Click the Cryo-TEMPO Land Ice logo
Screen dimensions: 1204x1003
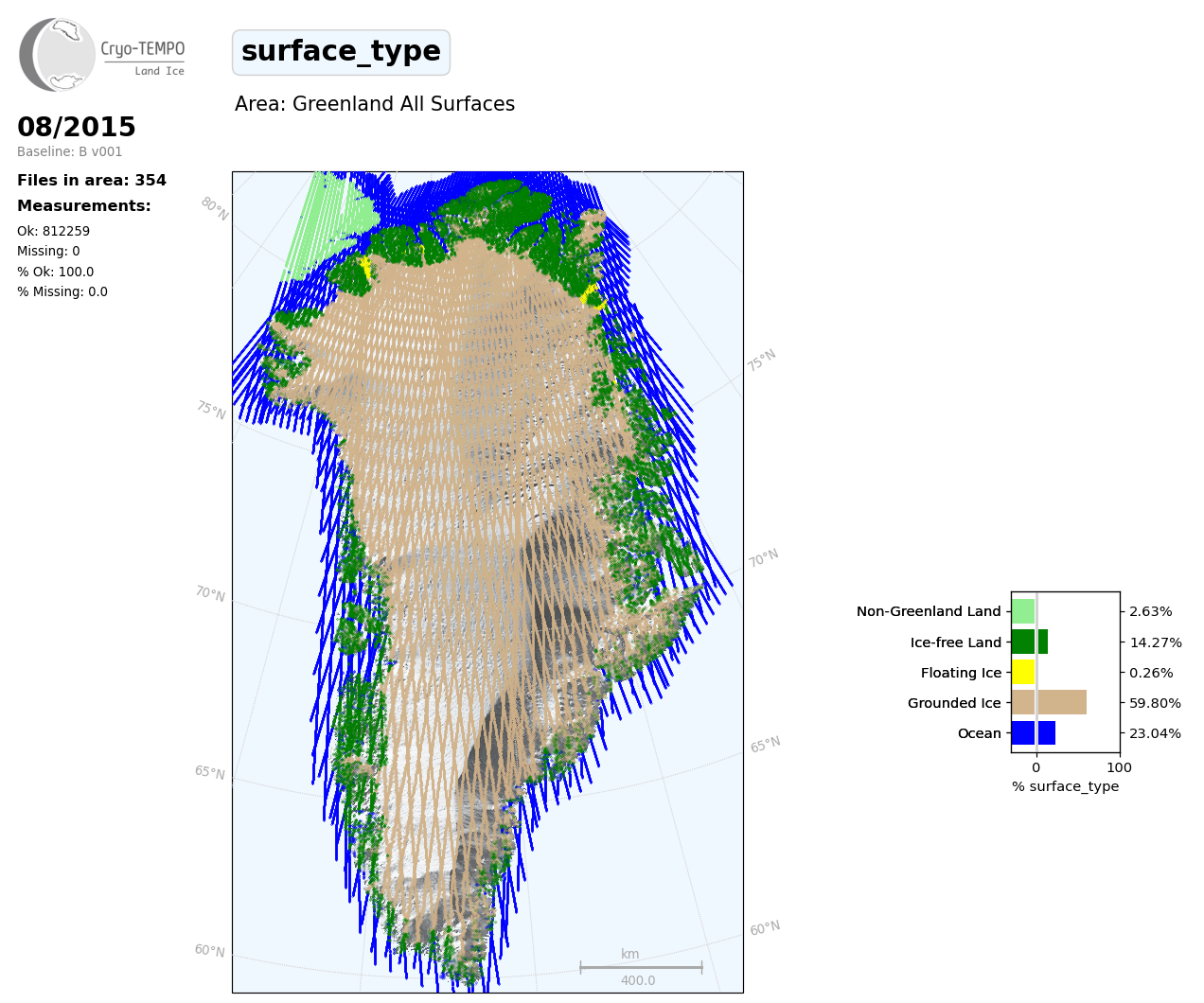102,55
